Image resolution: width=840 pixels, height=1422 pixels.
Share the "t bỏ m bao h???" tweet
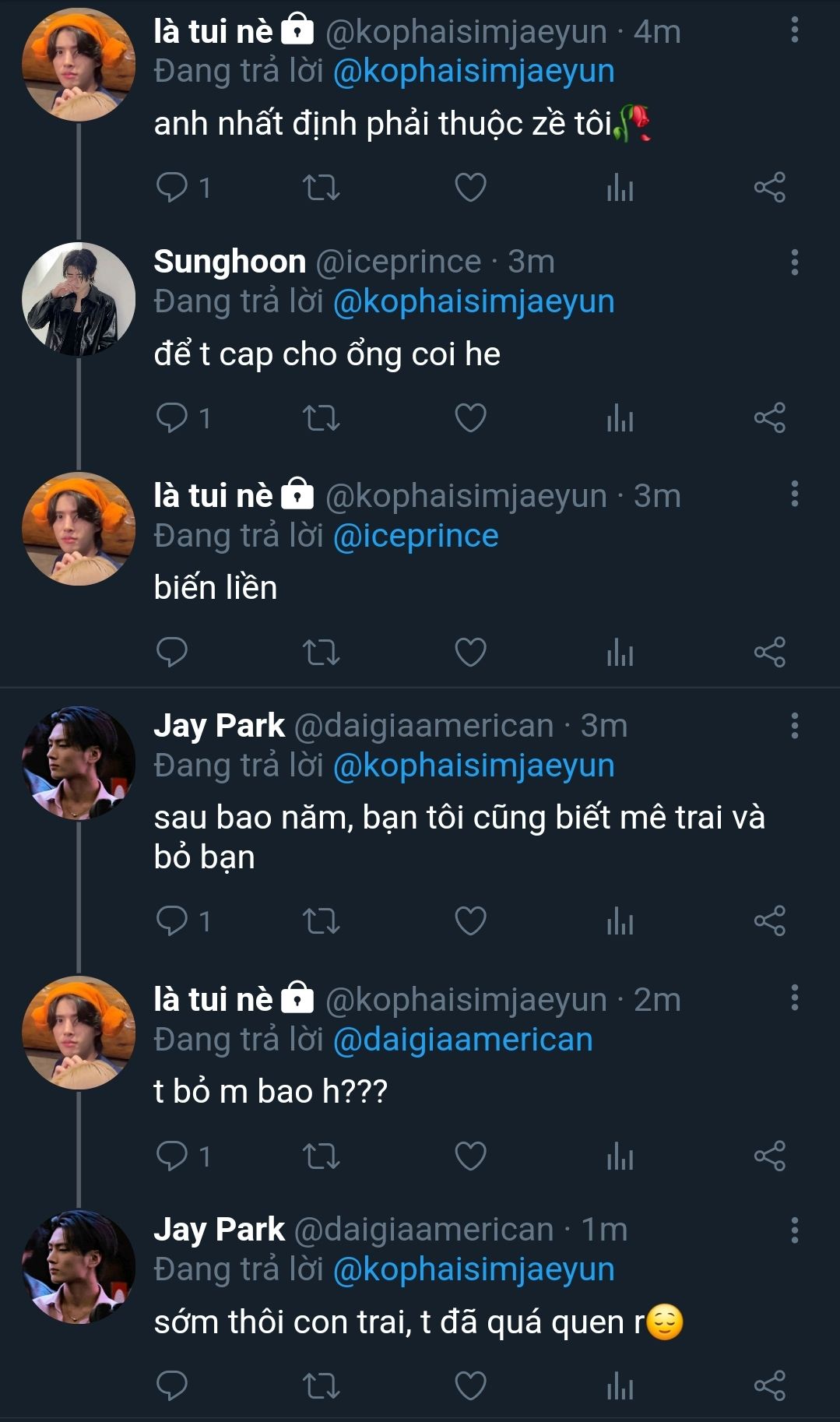[769, 1156]
